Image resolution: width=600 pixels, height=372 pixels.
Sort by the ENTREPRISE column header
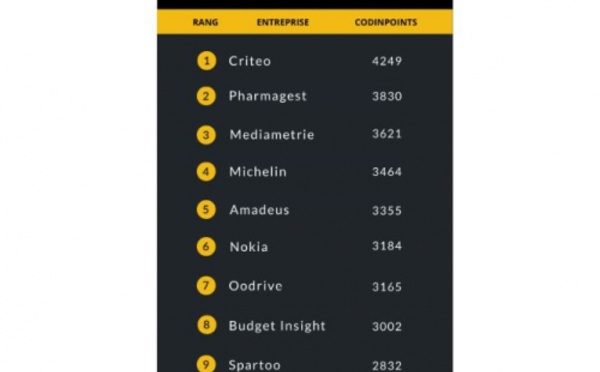(x=283, y=22)
